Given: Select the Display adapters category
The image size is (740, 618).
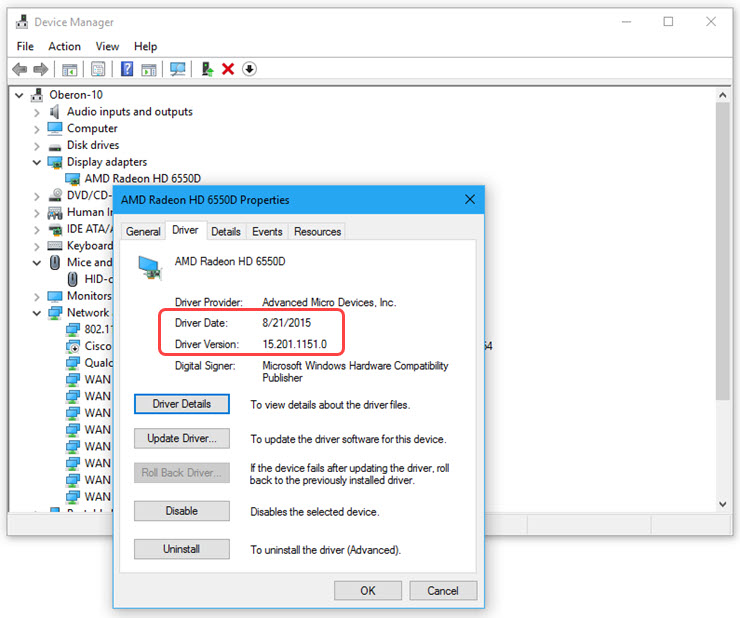Looking at the screenshot, I should coord(107,162).
